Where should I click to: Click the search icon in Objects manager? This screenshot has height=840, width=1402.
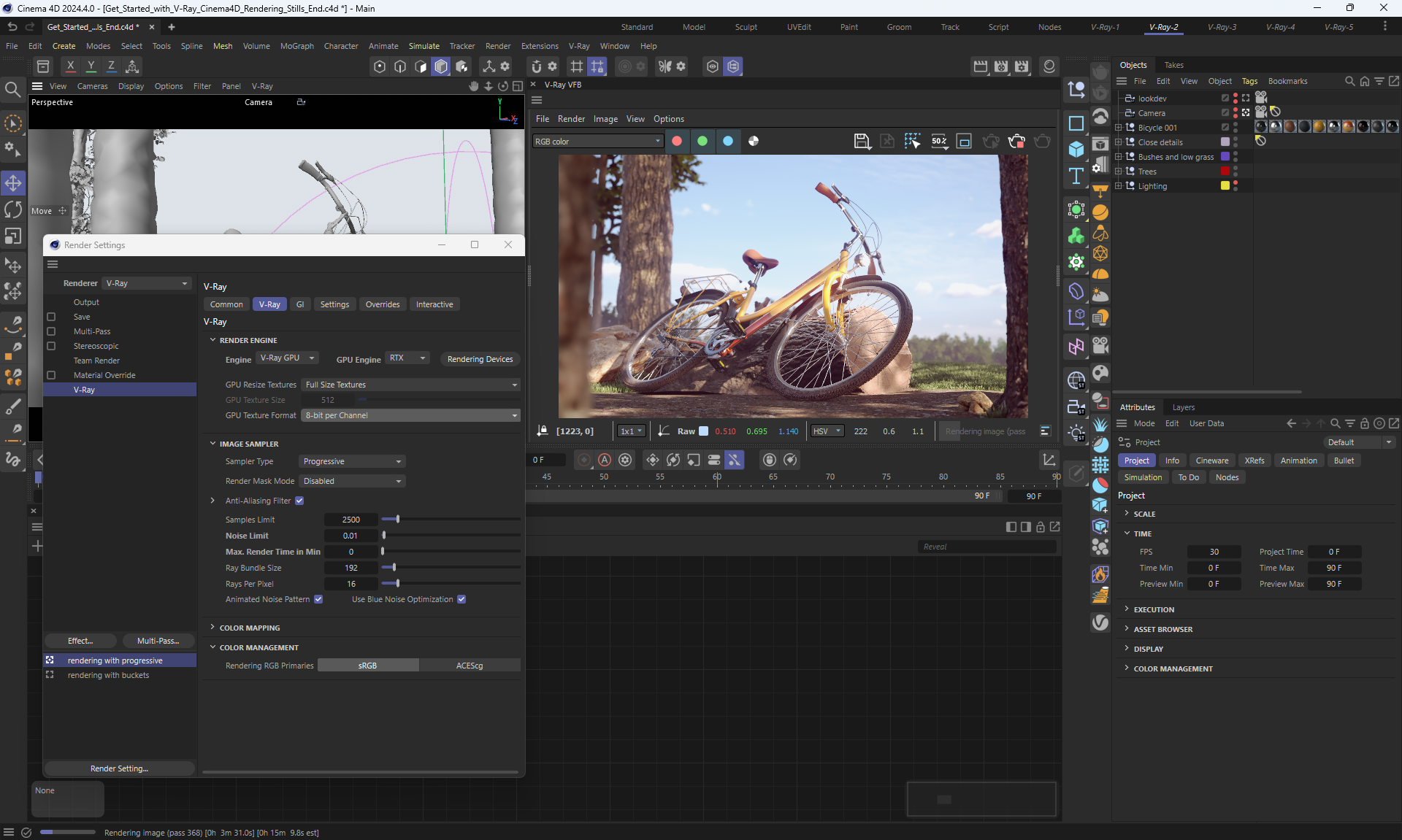[x=1349, y=81]
